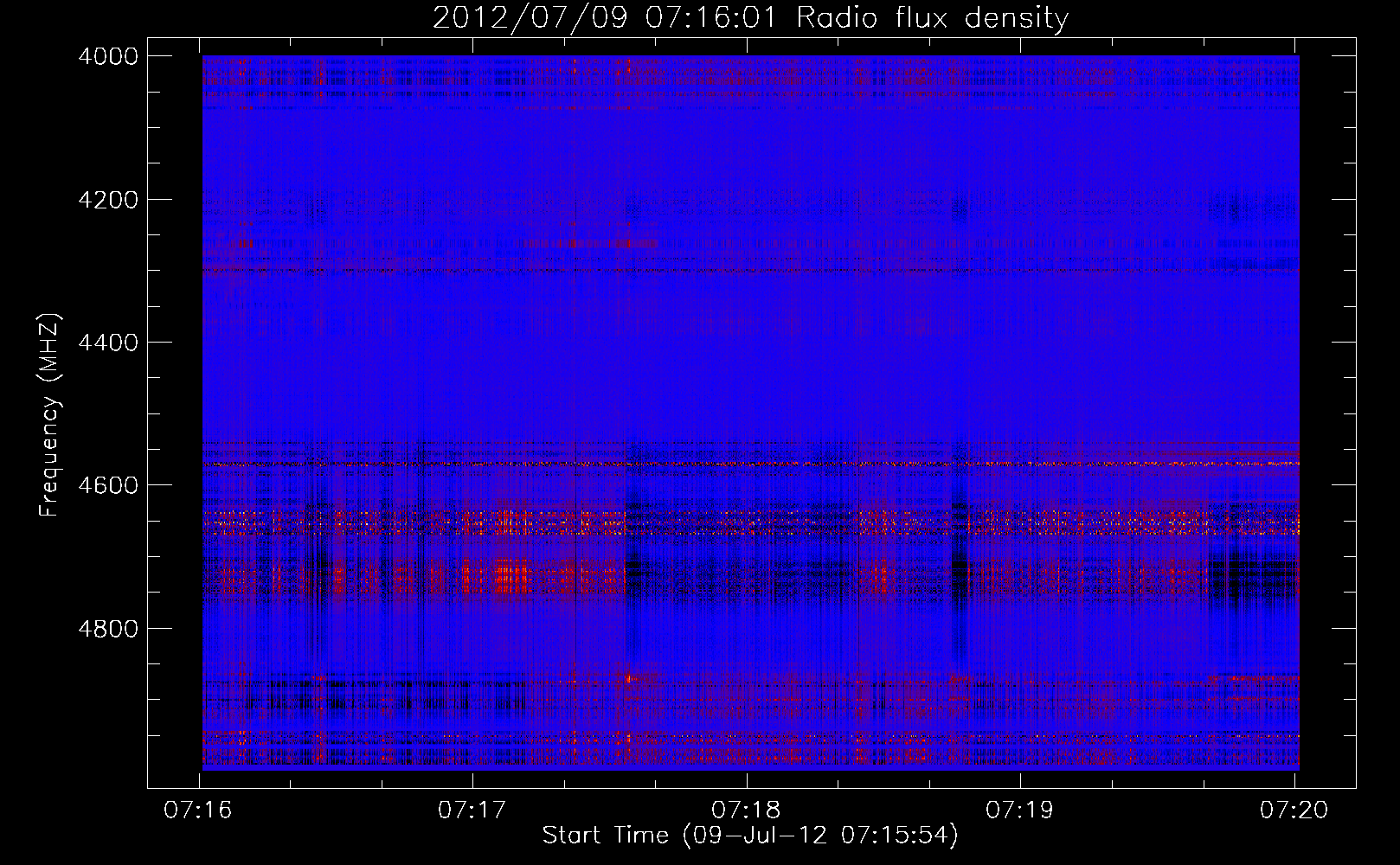Click the 07:18 time axis label

point(746,811)
